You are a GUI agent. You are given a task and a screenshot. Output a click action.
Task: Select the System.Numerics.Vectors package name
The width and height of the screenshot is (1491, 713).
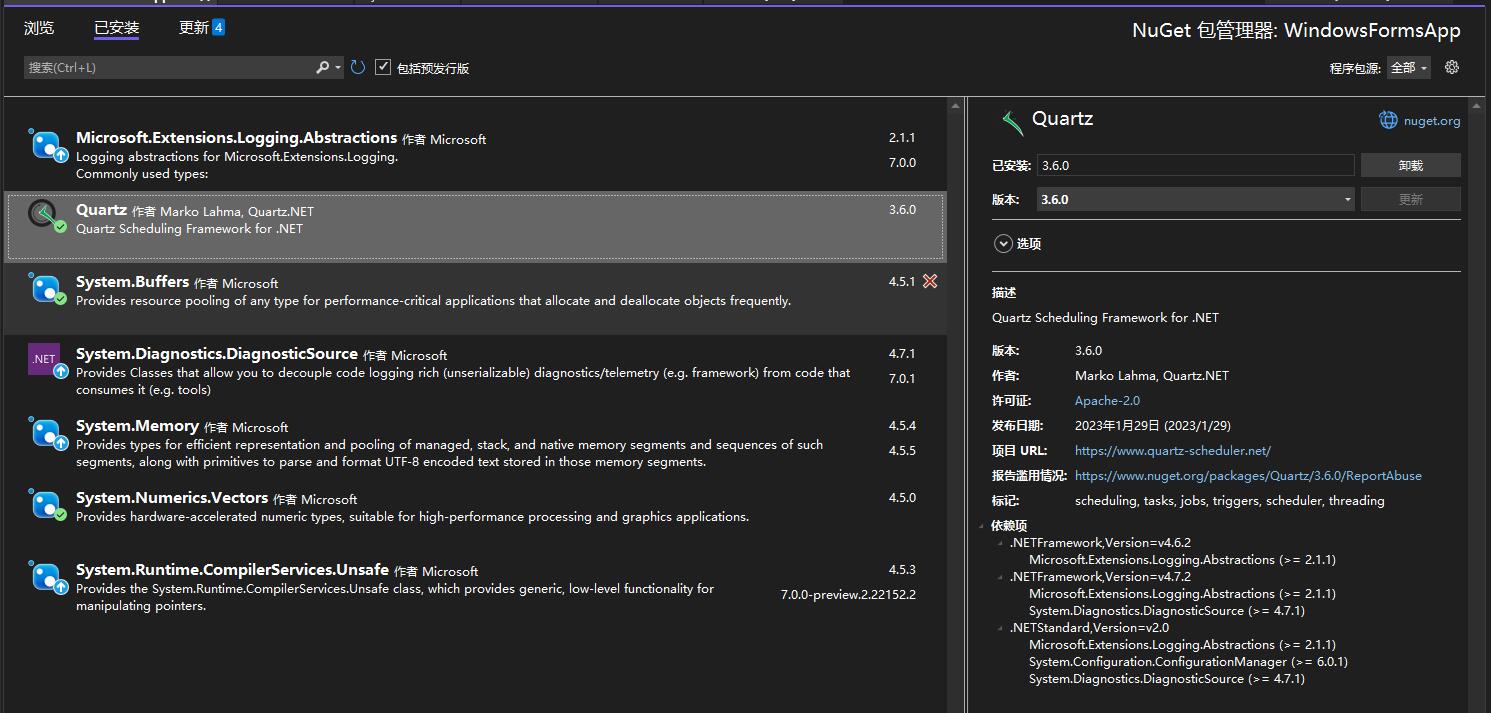[172, 498]
